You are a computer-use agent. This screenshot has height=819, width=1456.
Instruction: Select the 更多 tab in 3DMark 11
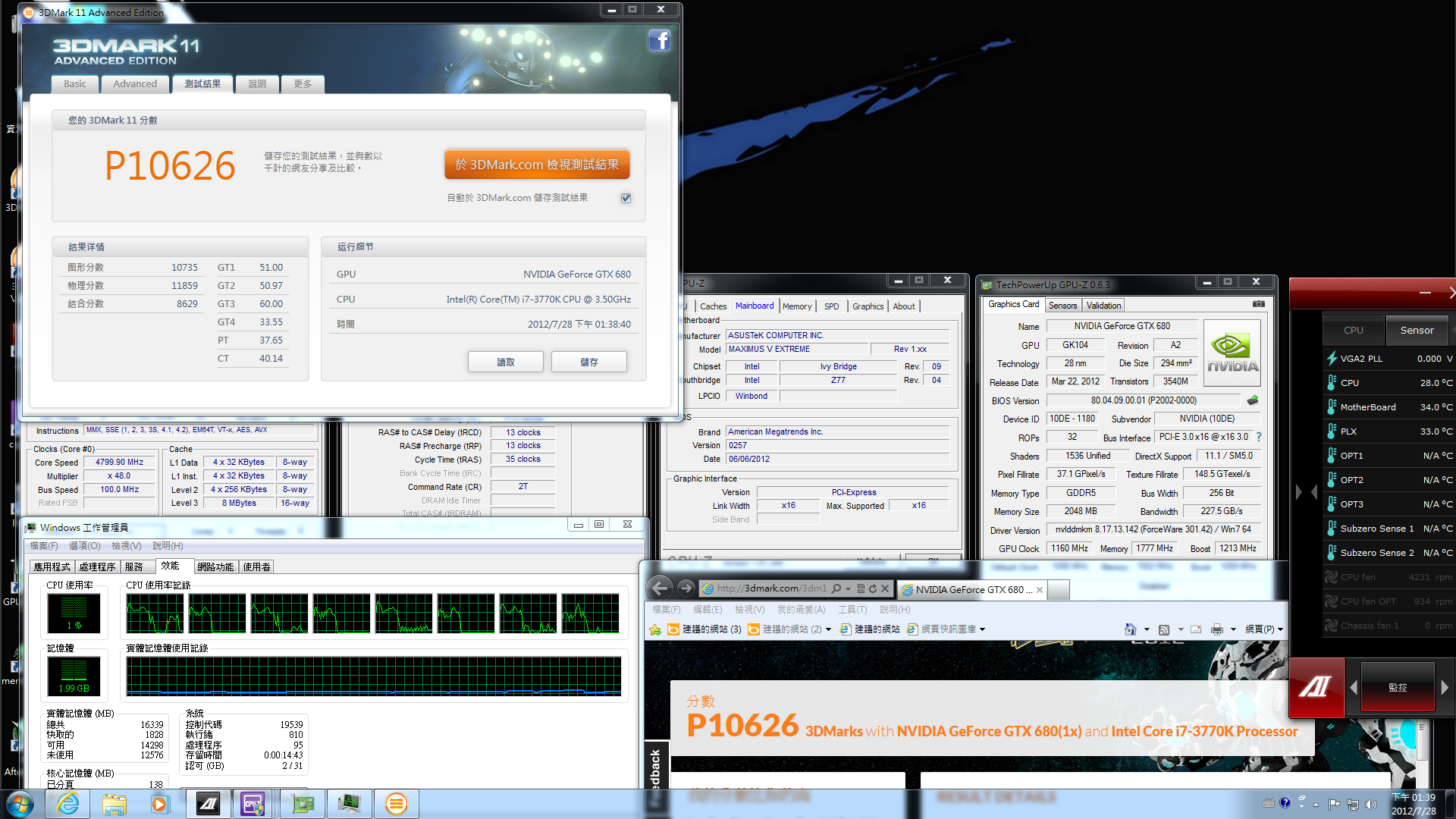(x=303, y=84)
